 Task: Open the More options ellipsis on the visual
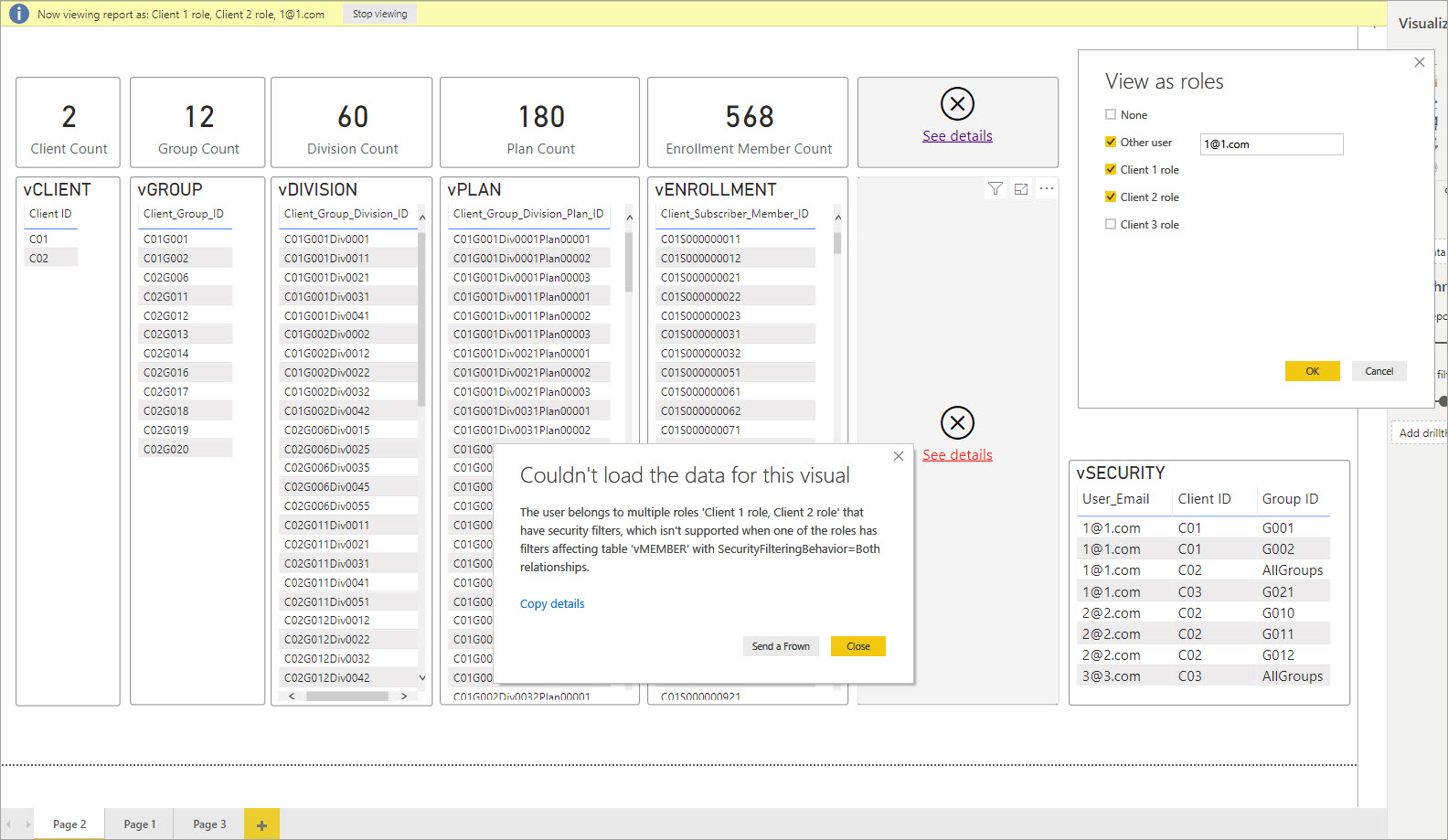click(1047, 188)
